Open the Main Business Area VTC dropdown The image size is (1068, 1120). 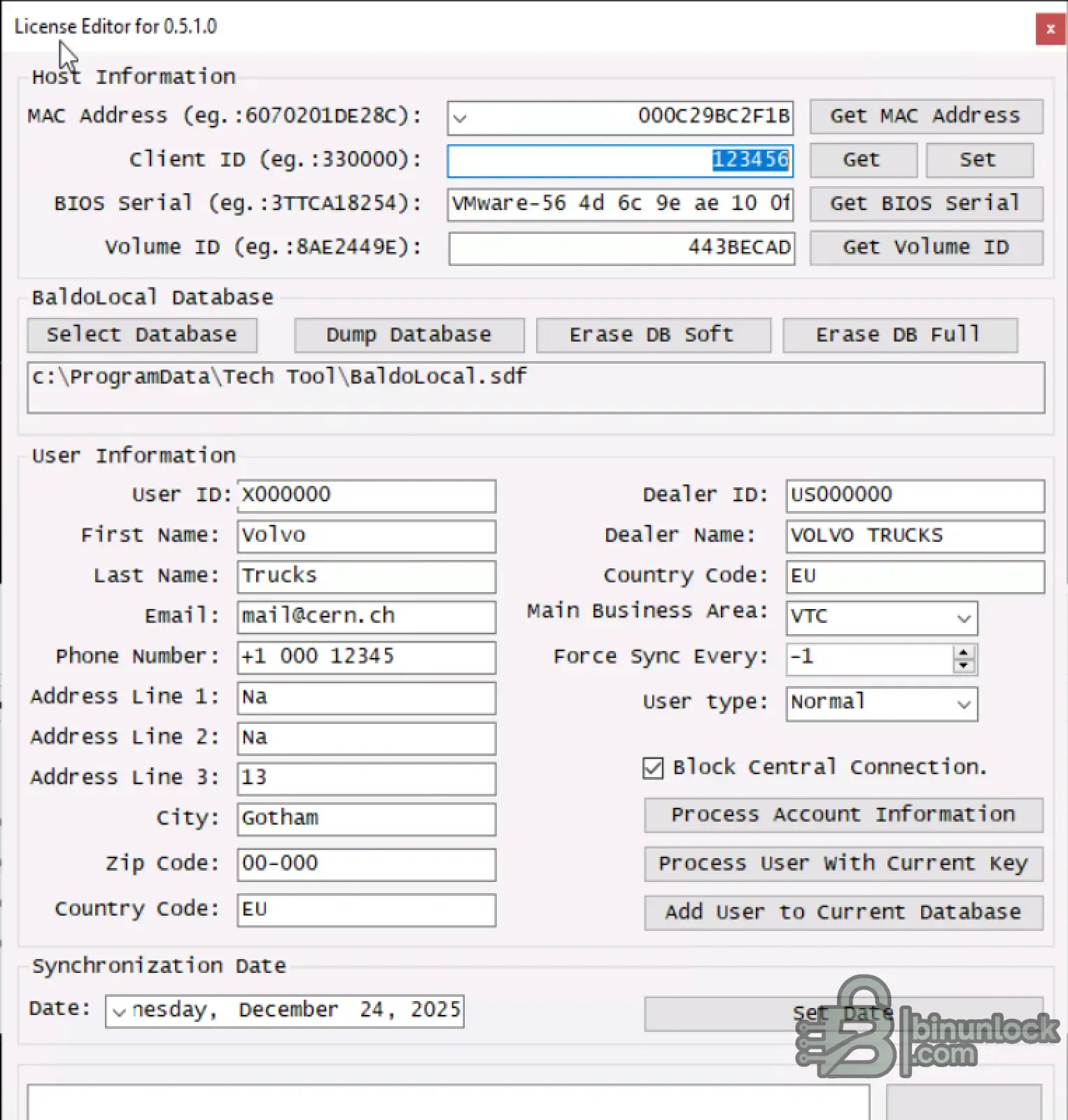pyautogui.click(x=881, y=618)
